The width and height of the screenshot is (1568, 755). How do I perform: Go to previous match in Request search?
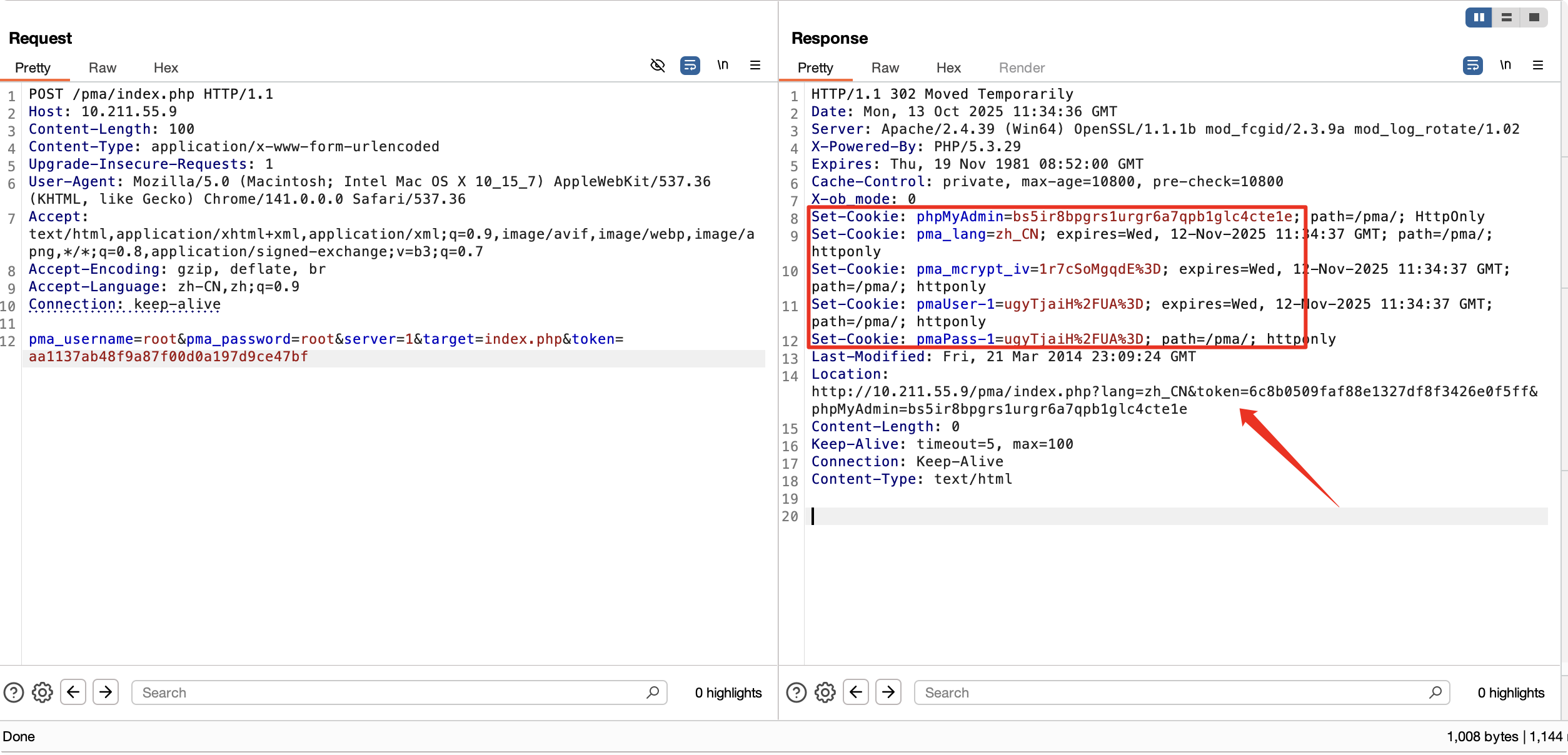(x=73, y=692)
